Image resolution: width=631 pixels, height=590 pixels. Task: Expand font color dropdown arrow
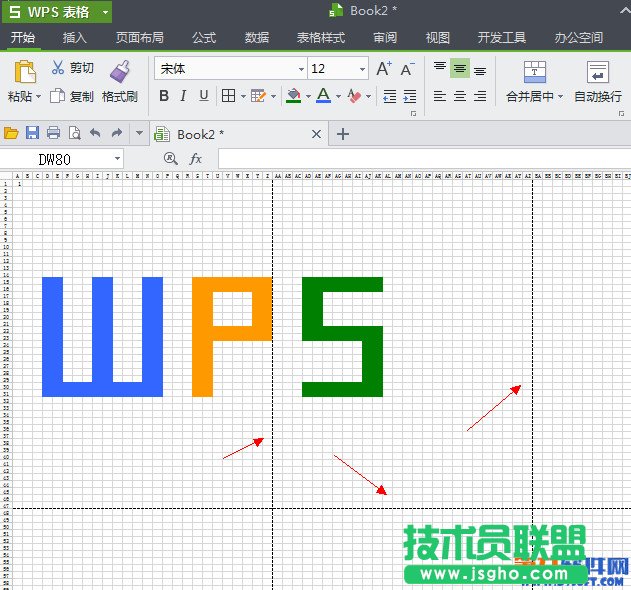click(338, 97)
